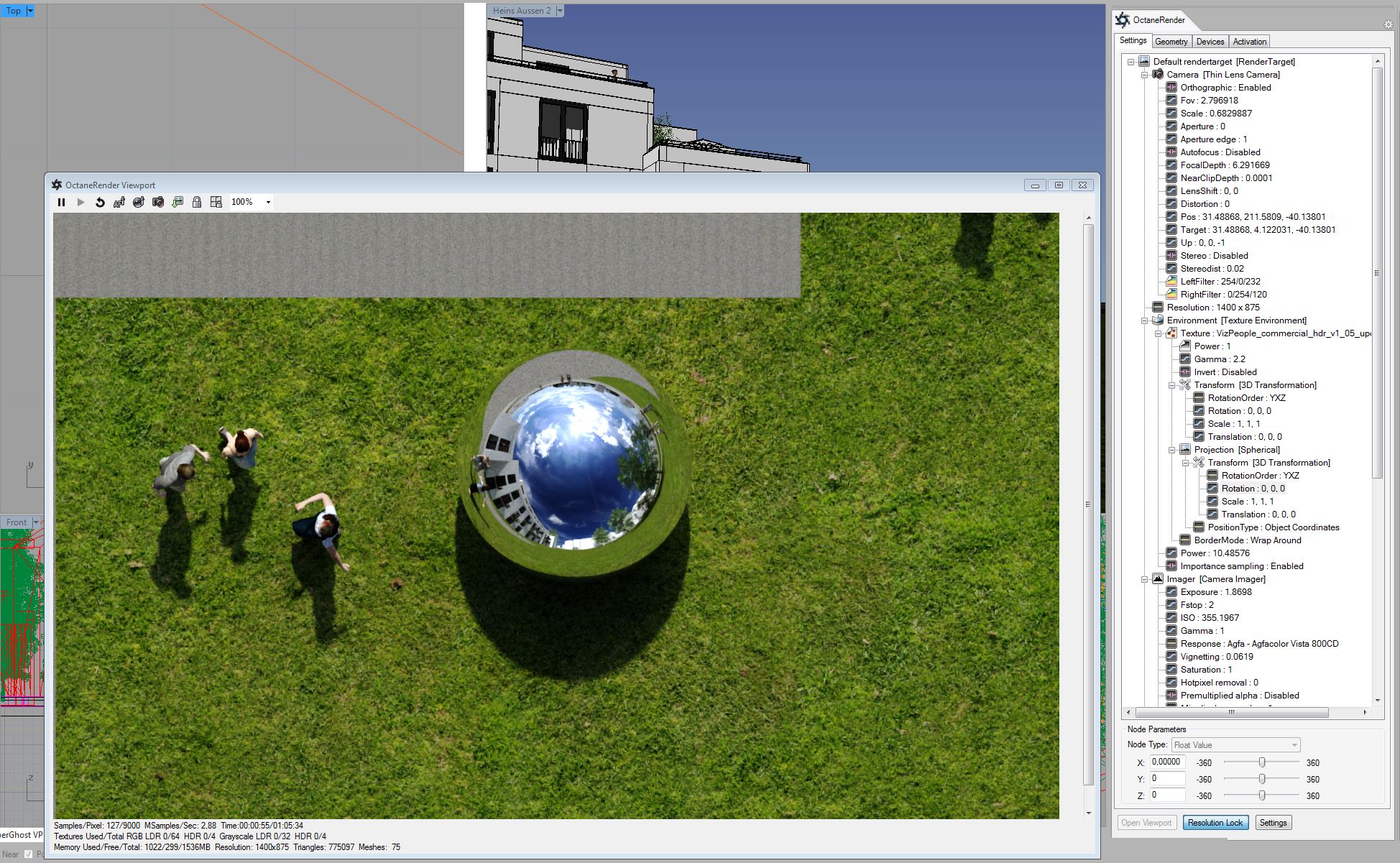Viewport: 1400px width, 863px height.
Task: Switch to the Geometry tab
Action: [x=1171, y=42]
